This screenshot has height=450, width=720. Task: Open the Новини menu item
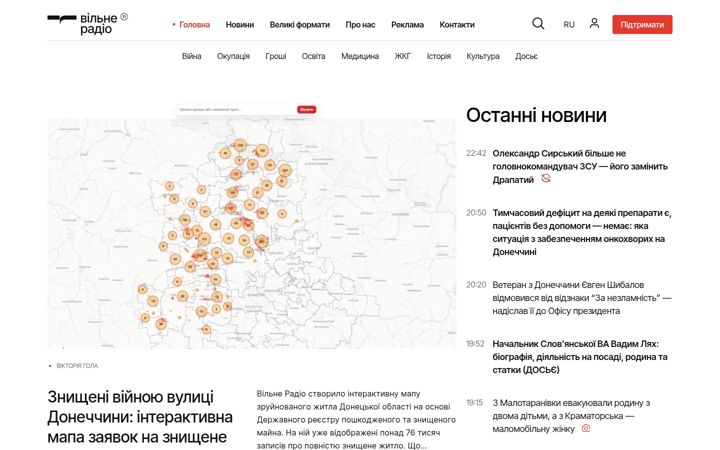240,25
